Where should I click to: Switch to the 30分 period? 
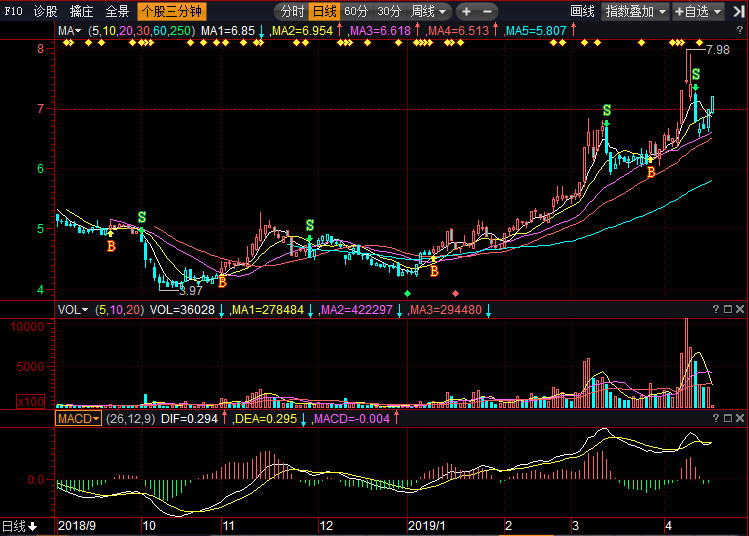[x=389, y=11]
